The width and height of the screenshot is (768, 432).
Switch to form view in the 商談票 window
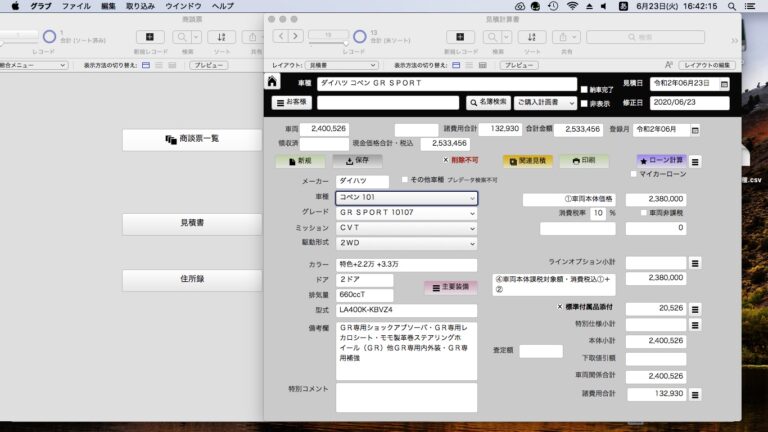coord(146,65)
